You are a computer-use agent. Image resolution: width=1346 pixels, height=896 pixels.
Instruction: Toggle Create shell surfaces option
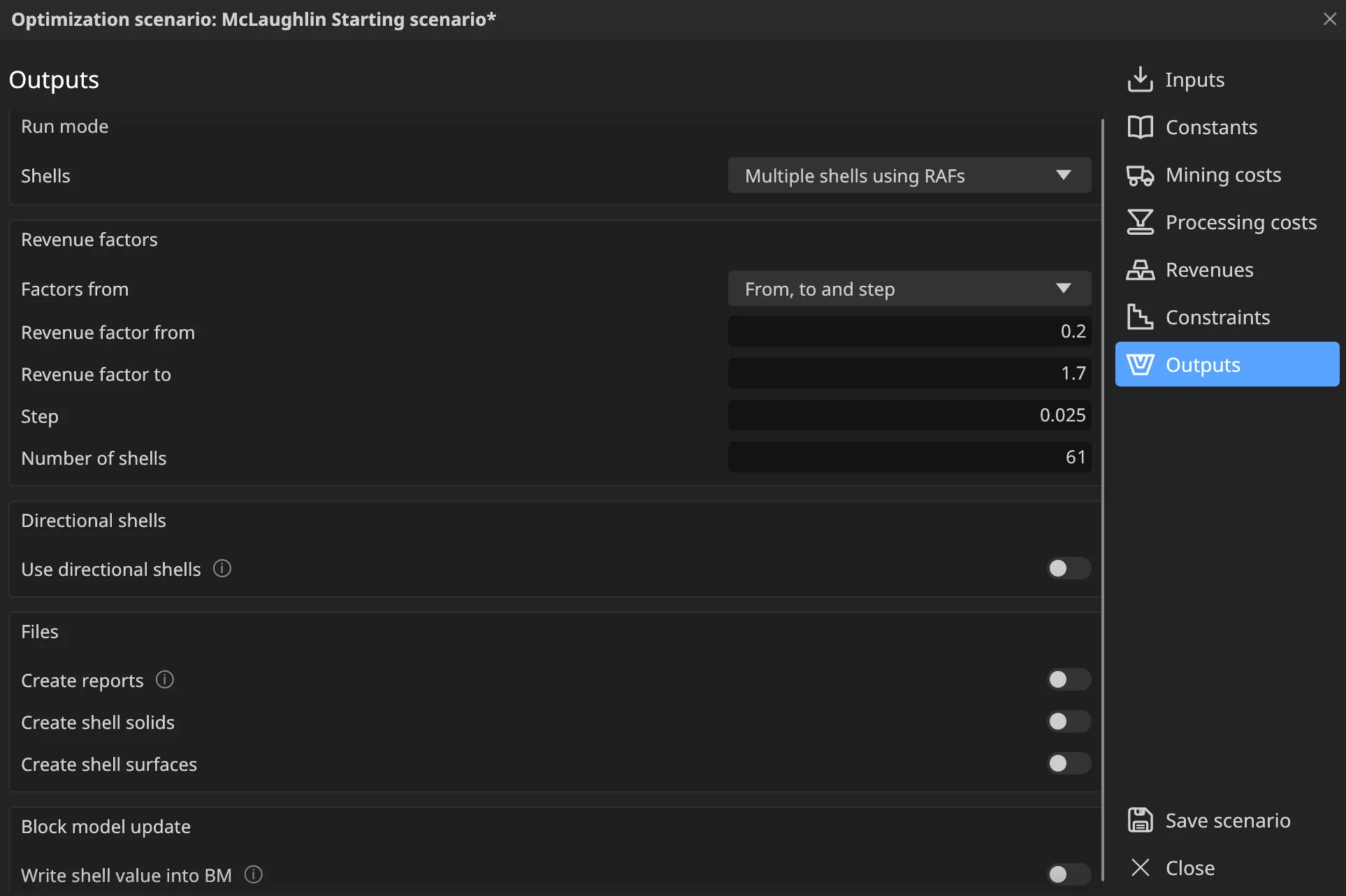click(x=1069, y=764)
